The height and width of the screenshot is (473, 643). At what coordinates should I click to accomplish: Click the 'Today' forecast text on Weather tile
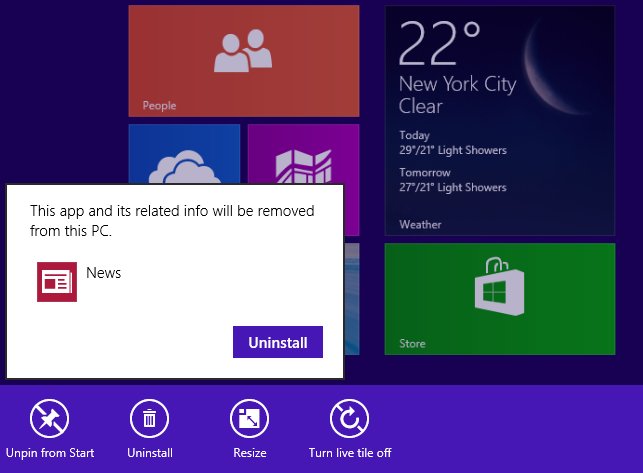(x=415, y=135)
